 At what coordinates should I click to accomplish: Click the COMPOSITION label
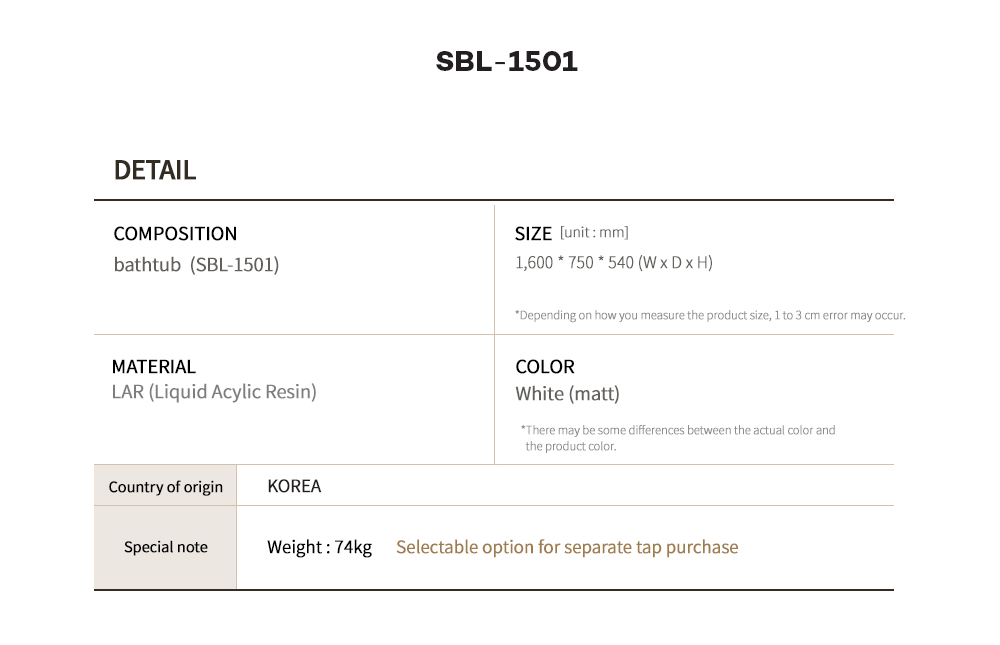click(x=175, y=234)
